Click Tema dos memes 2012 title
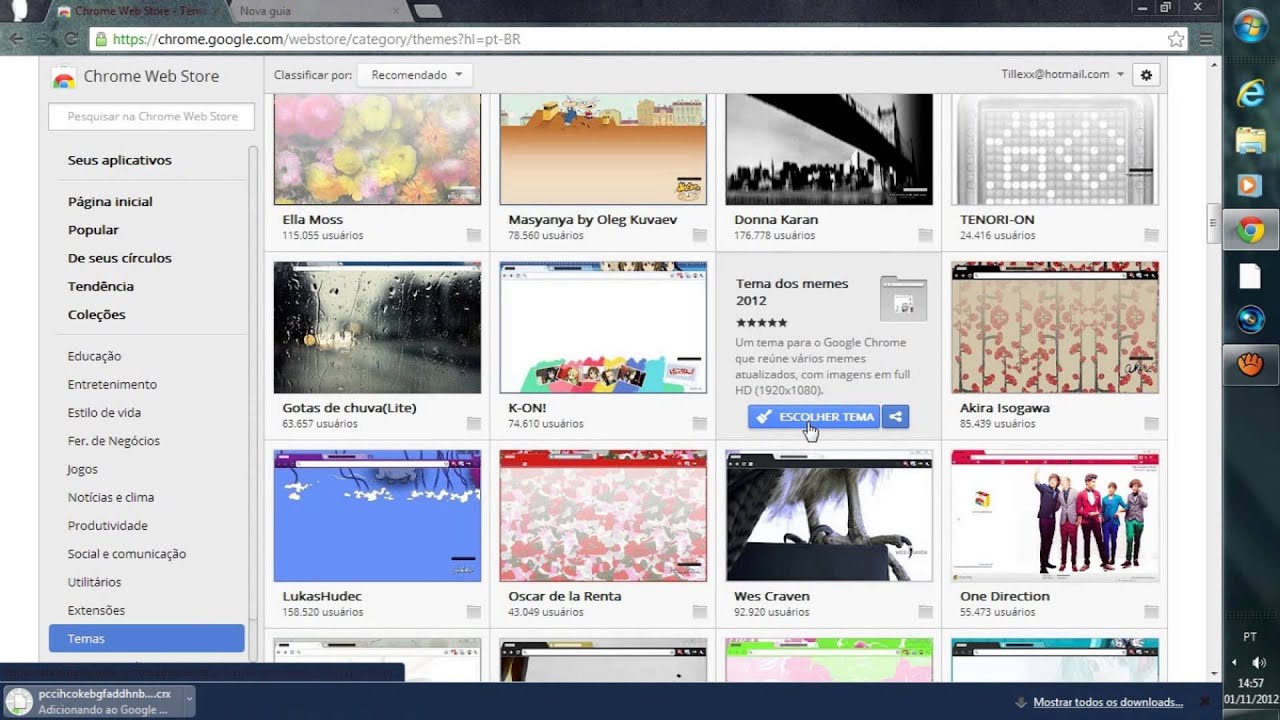 (x=792, y=292)
